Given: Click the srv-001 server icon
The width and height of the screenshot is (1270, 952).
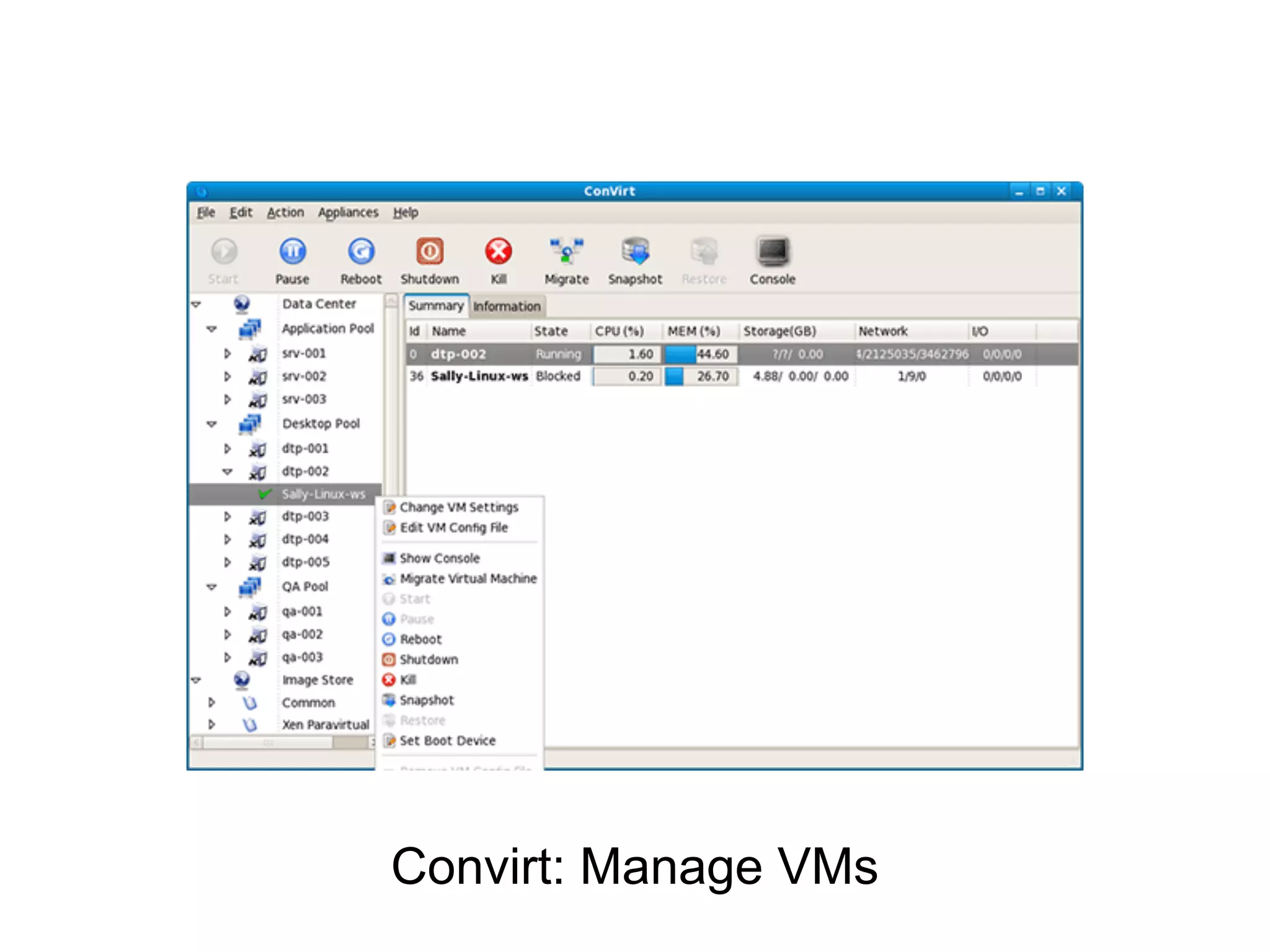Looking at the screenshot, I should coord(258,354).
